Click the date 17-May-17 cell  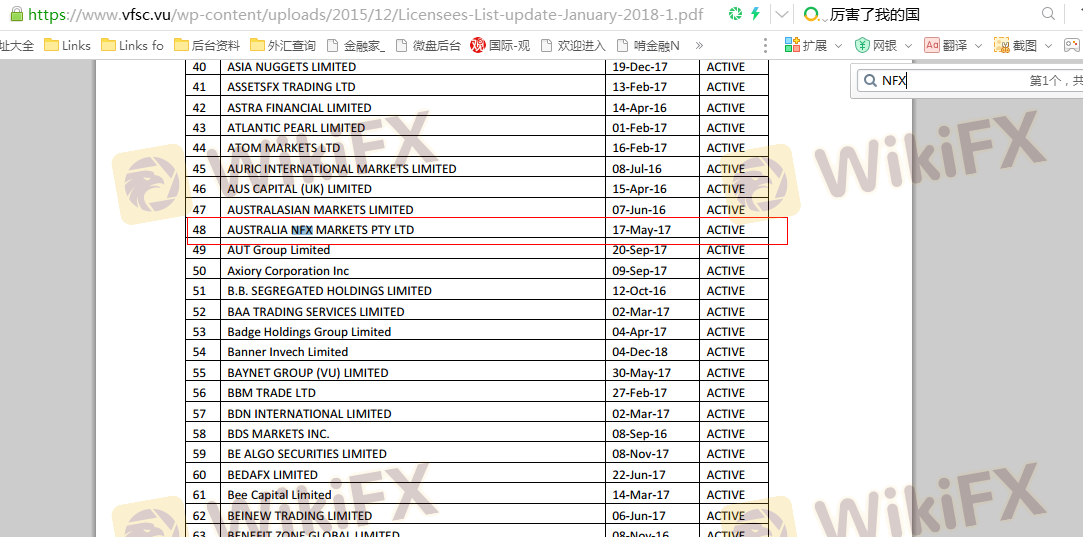[x=652, y=229]
